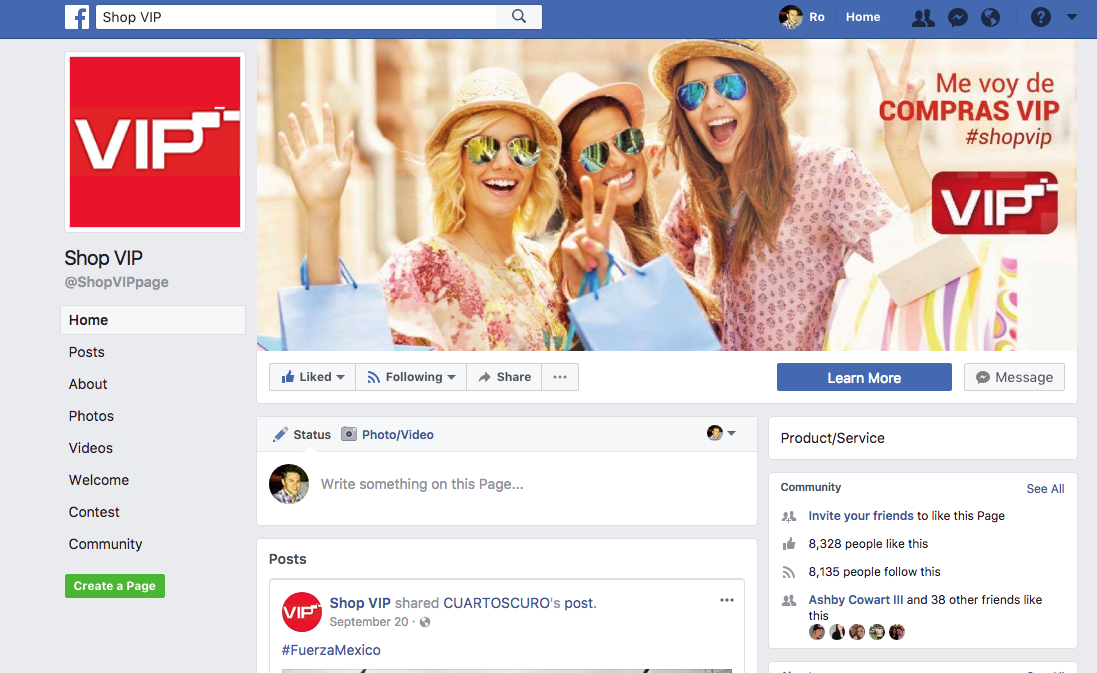Open the three-dot more options button under cover
1097x673 pixels.
pyautogui.click(x=560, y=377)
